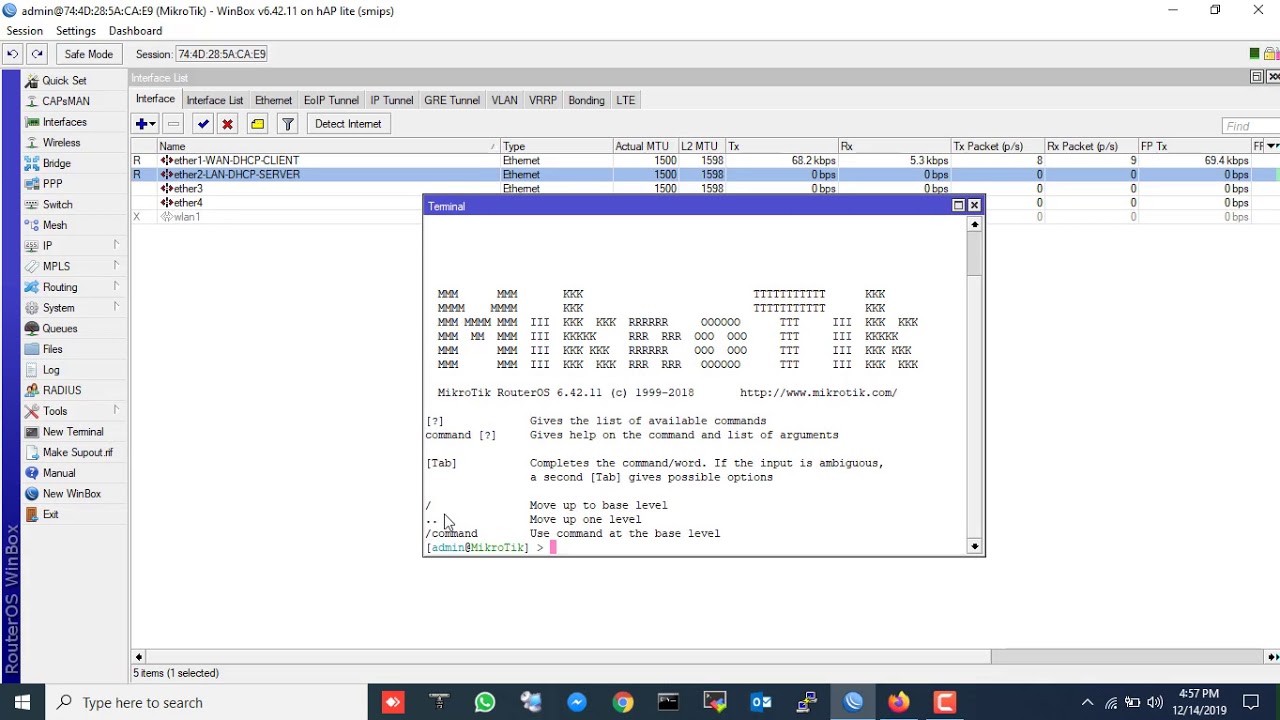Click the yellow Comment button
Viewport: 1280px width, 720px height.
[257, 124]
